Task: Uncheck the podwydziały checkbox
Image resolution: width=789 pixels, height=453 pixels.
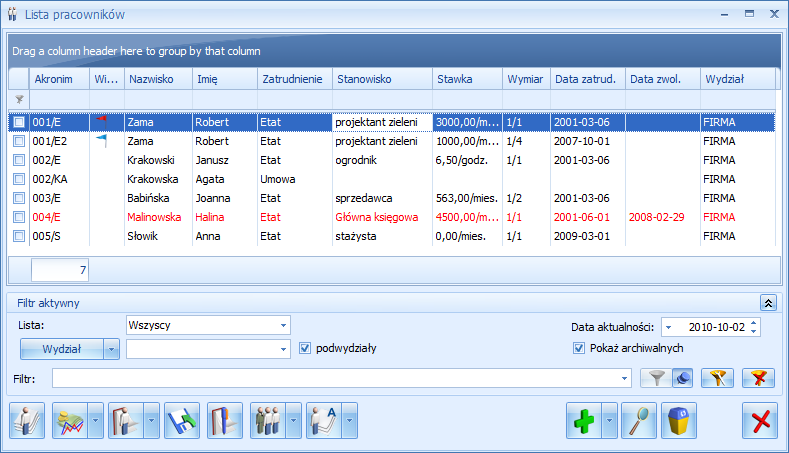Action: pyautogui.click(x=305, y=348)
